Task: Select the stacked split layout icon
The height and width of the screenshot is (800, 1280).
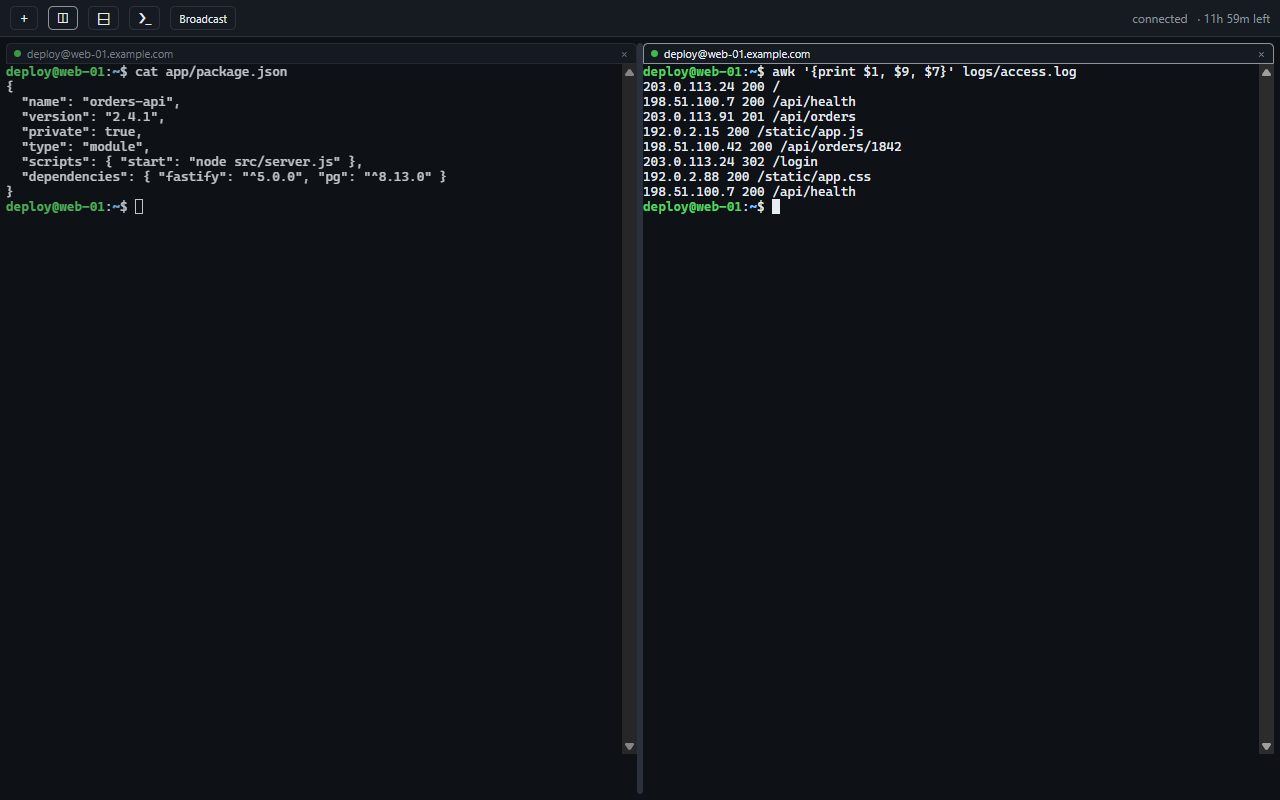Action: pos(103,18)
